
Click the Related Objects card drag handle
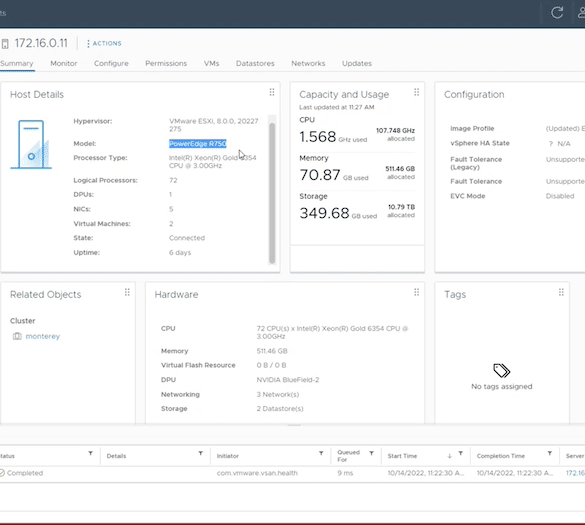pos(127,292)
